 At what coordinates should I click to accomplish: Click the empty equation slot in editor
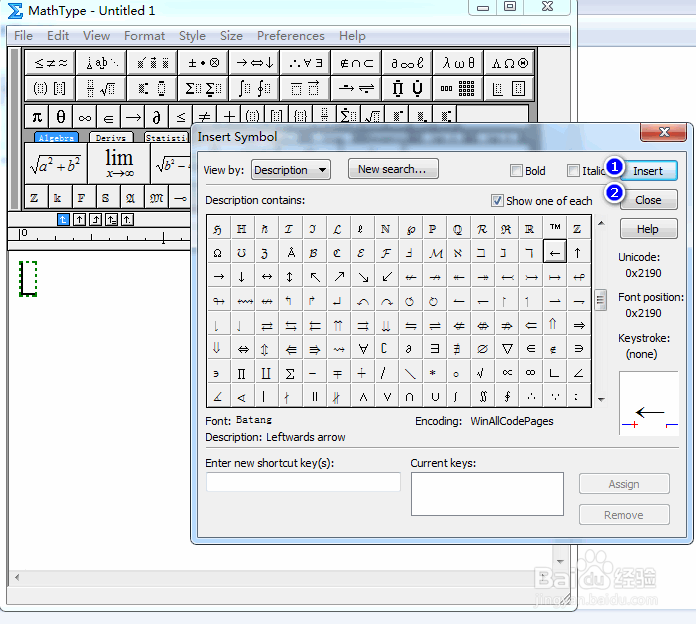click(28, 279)
